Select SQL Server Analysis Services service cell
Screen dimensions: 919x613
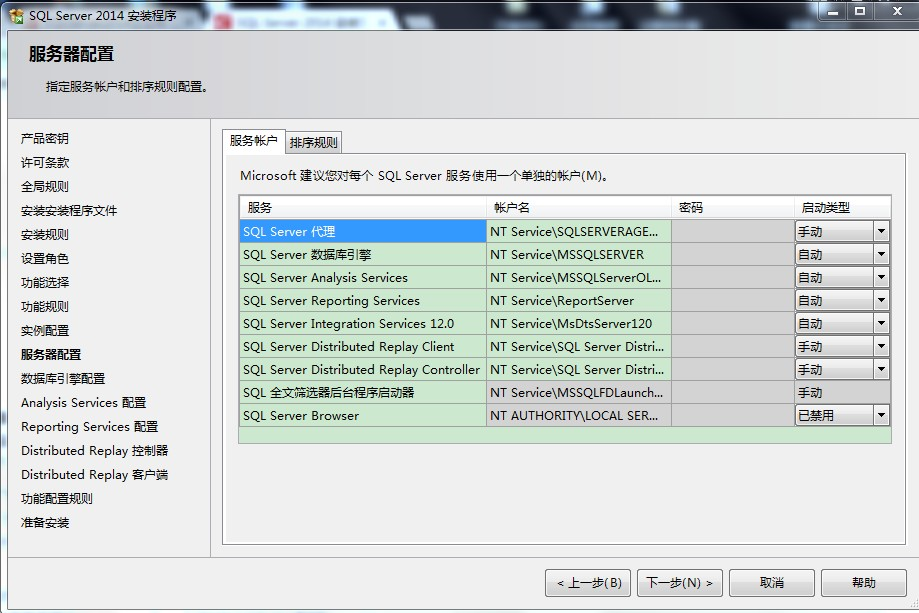click(363, 277)
